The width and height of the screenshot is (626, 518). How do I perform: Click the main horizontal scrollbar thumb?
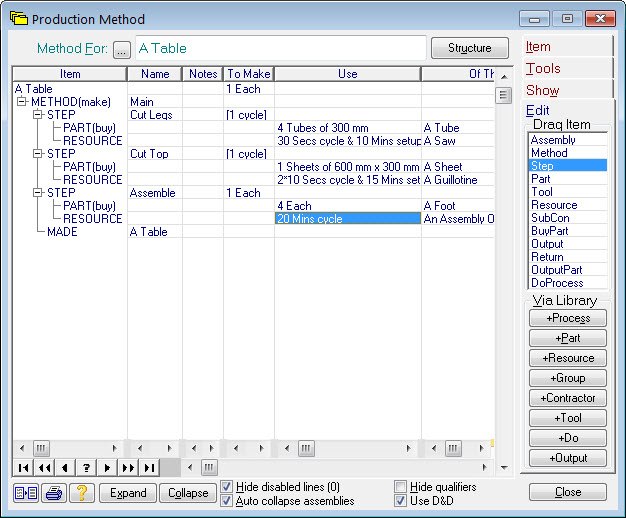[x=209, y=467]
